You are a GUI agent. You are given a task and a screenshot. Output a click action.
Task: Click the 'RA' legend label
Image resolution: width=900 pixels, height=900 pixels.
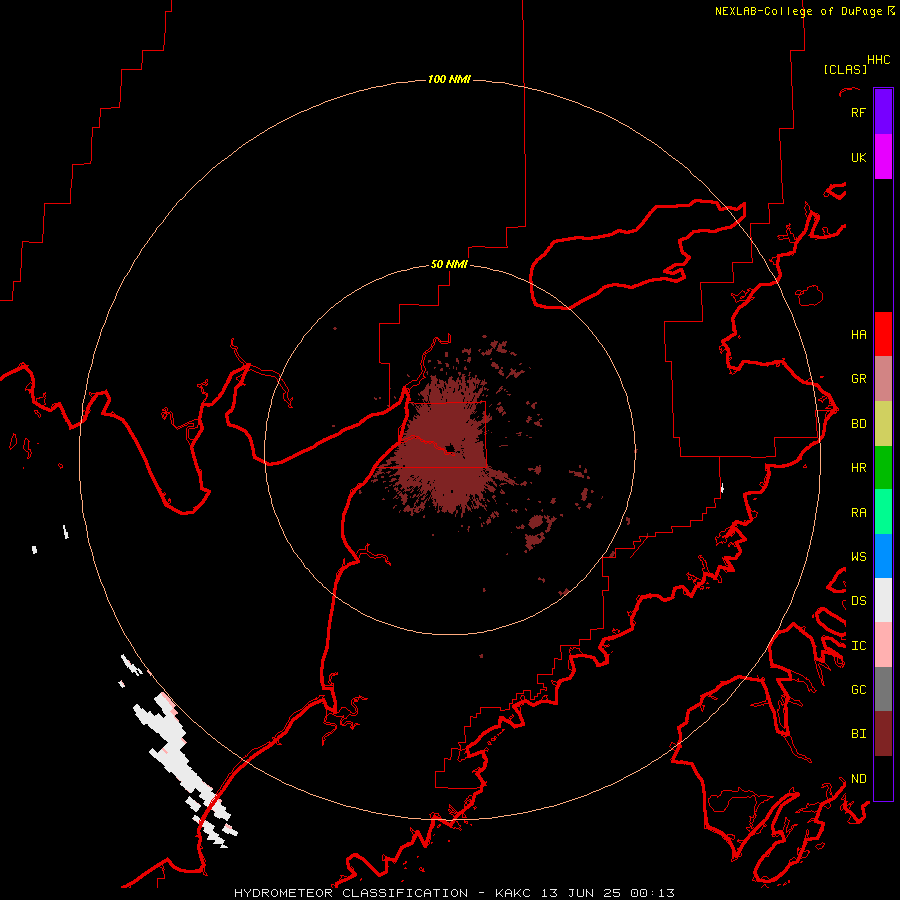tap(858, 512)
